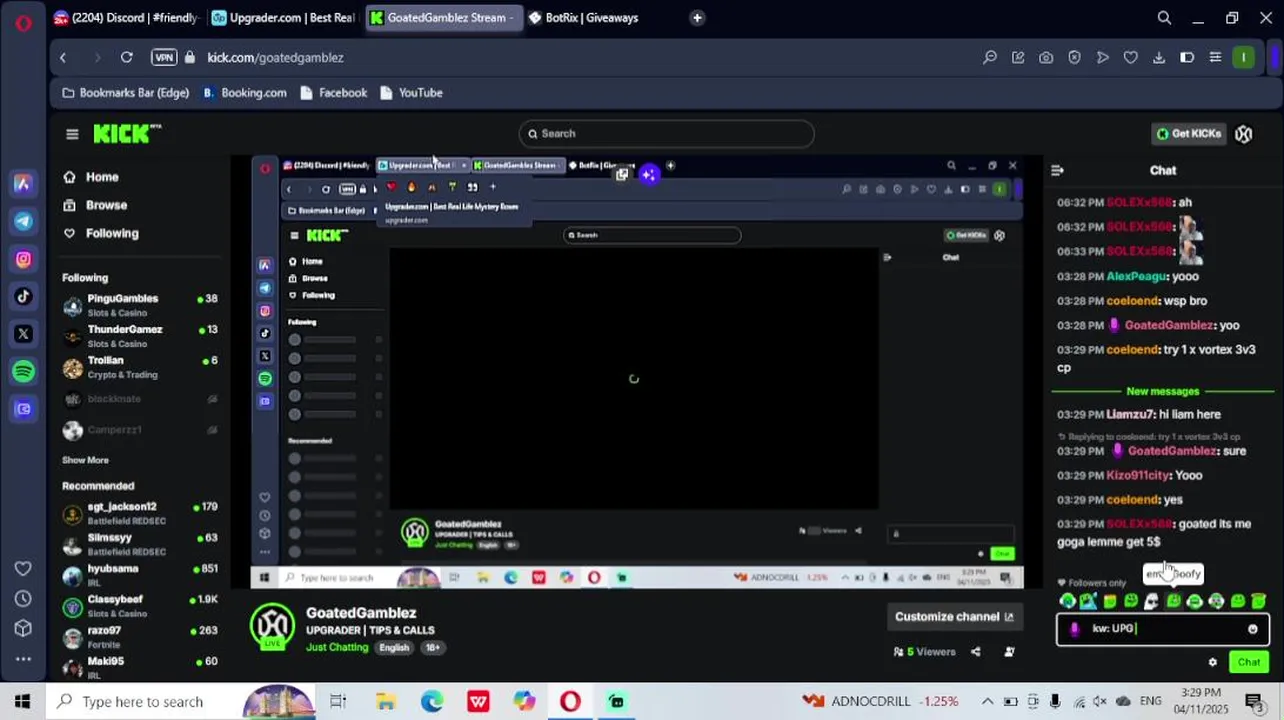Switch to the Upgrader.com tab
Viewport: 1284px width, 720px height.
pyautogui.click(x=284, y=18)
